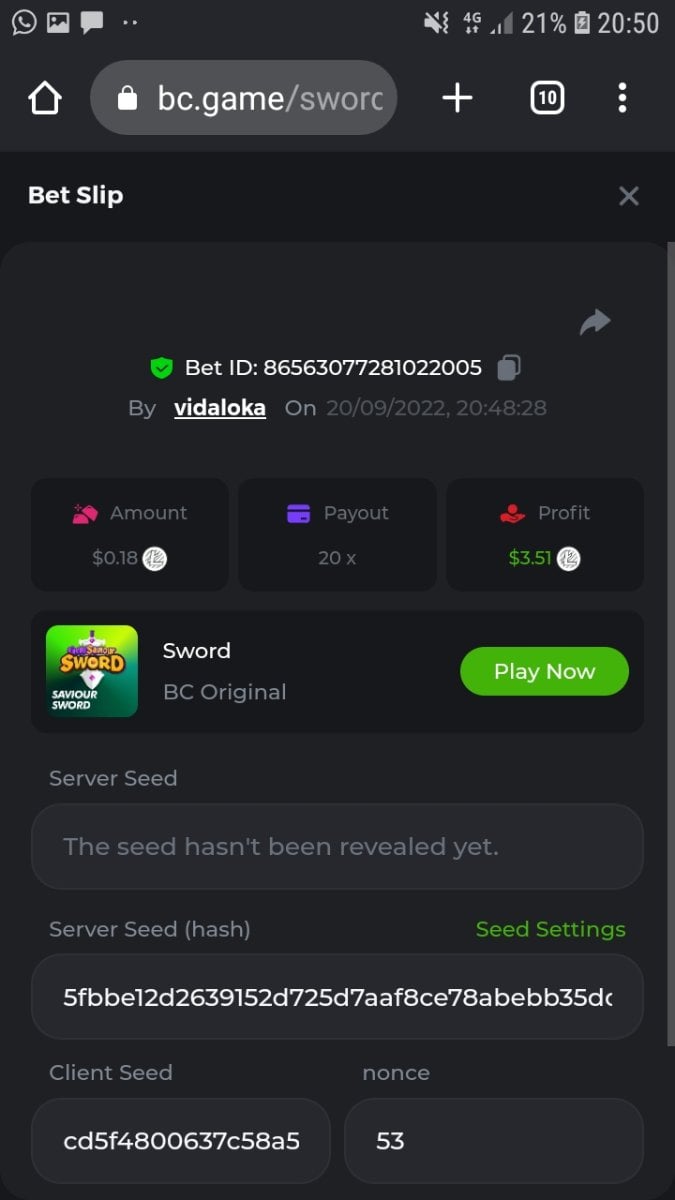The width and height of the screenshot is (675, 1200).
Task: Open a new browser tab with plus icon
Action: pyautogui.click(x=457, y=98)
